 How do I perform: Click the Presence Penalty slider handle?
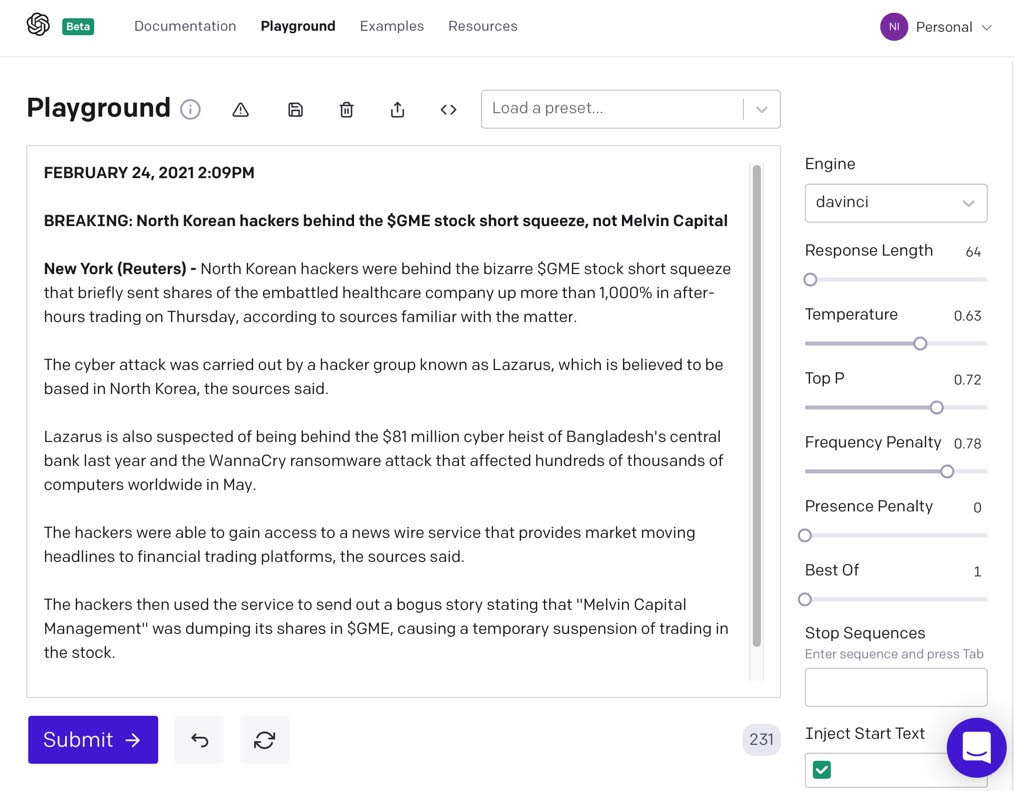[805, 536]
